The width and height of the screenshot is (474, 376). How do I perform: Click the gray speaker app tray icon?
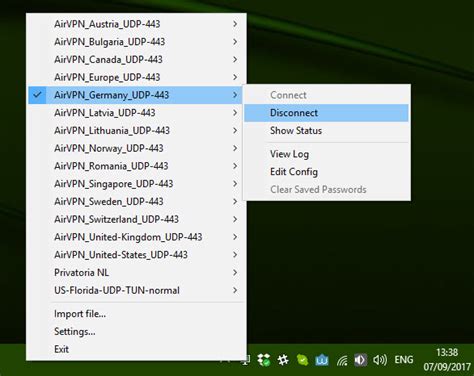[x=360, y=360]
